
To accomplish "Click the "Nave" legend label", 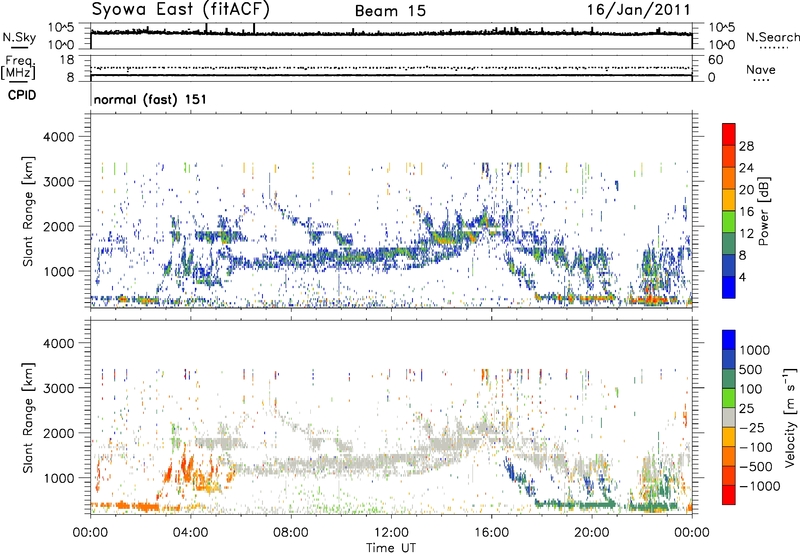I will [760, 70].
